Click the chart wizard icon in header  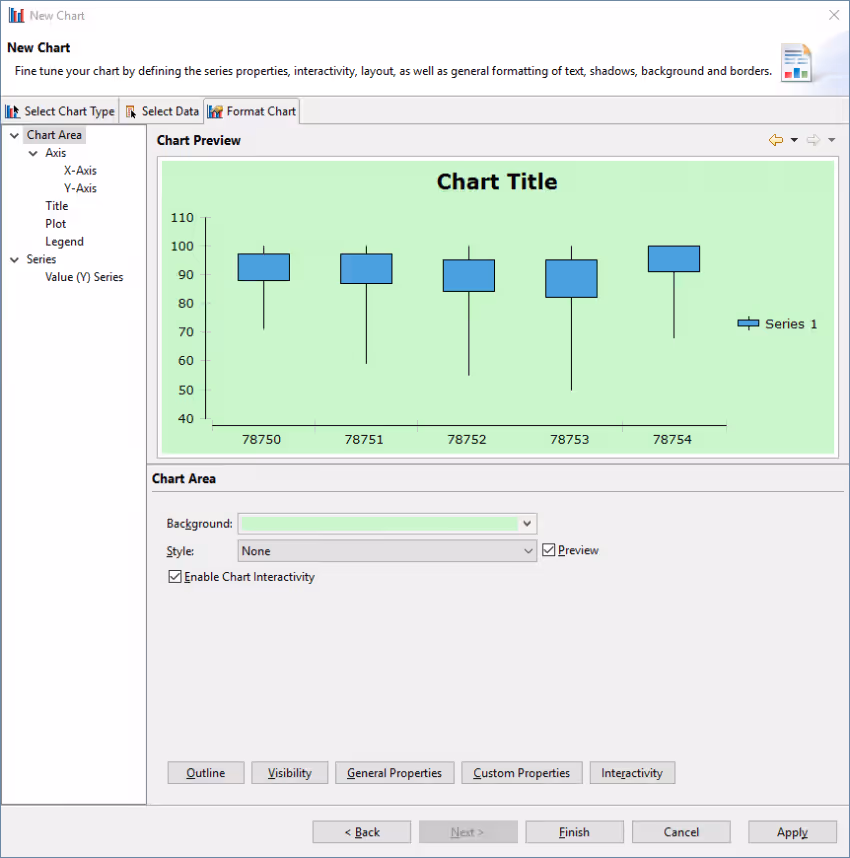click(797, 62)
